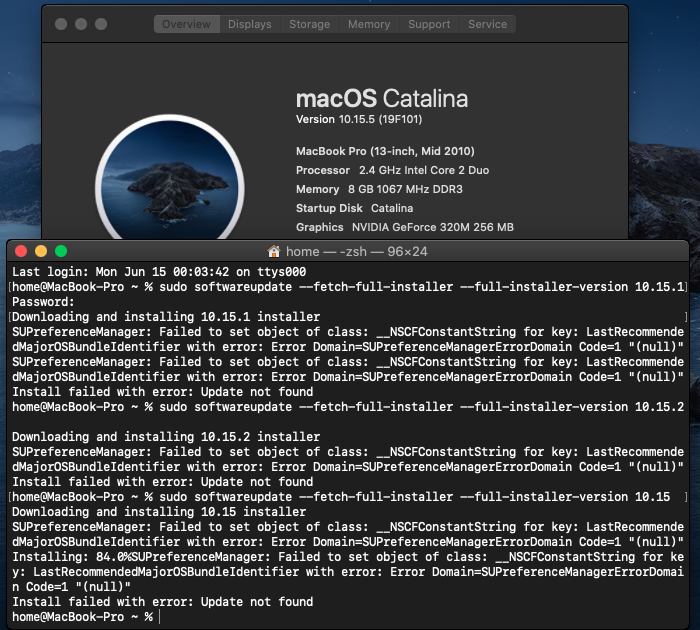Maximize the Terminal window with green button

(61, 251)
